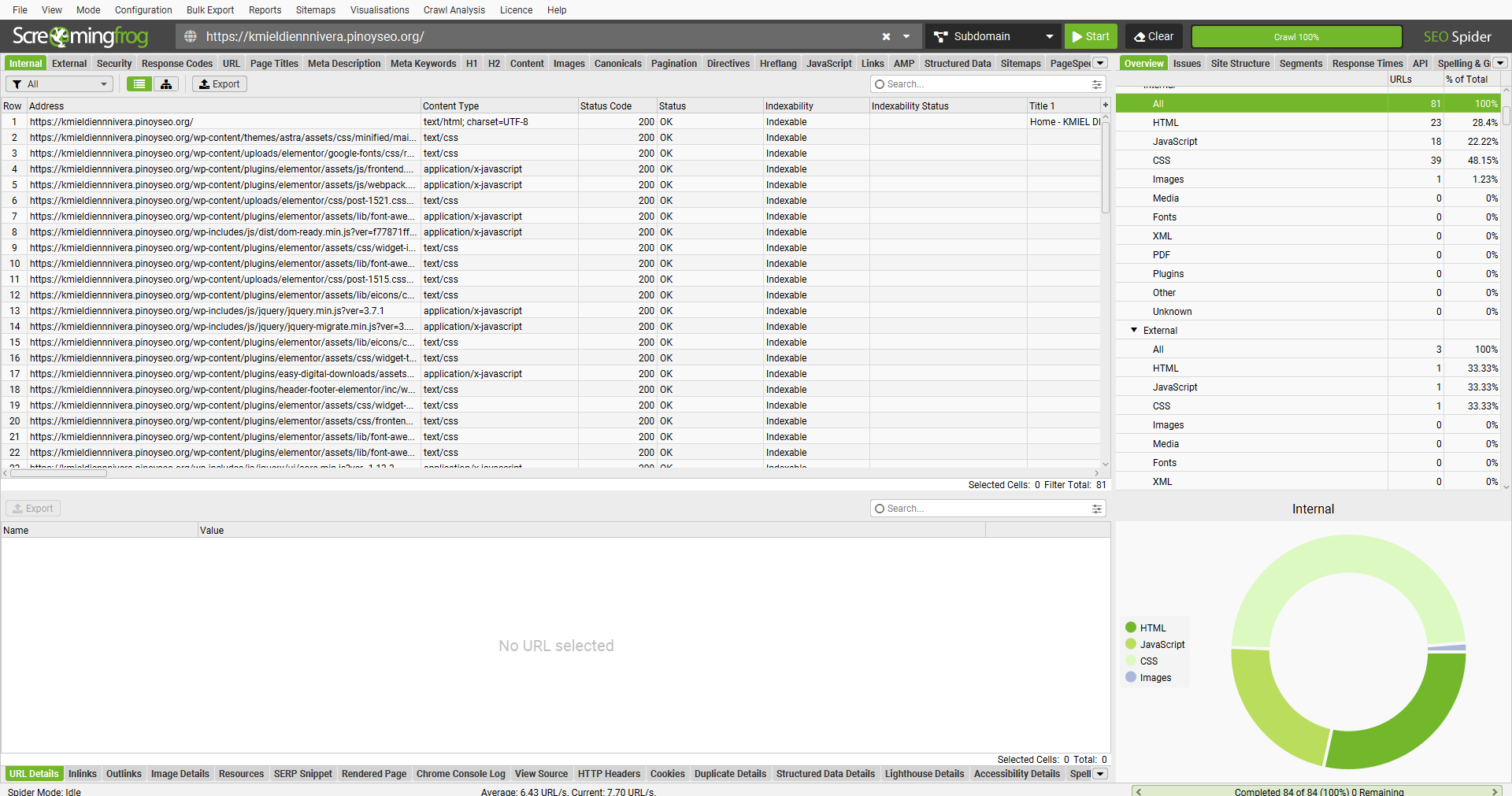1512x796 pixels.
Task: Open the Subdomain mode dropdown
Action: pos(993,37)
